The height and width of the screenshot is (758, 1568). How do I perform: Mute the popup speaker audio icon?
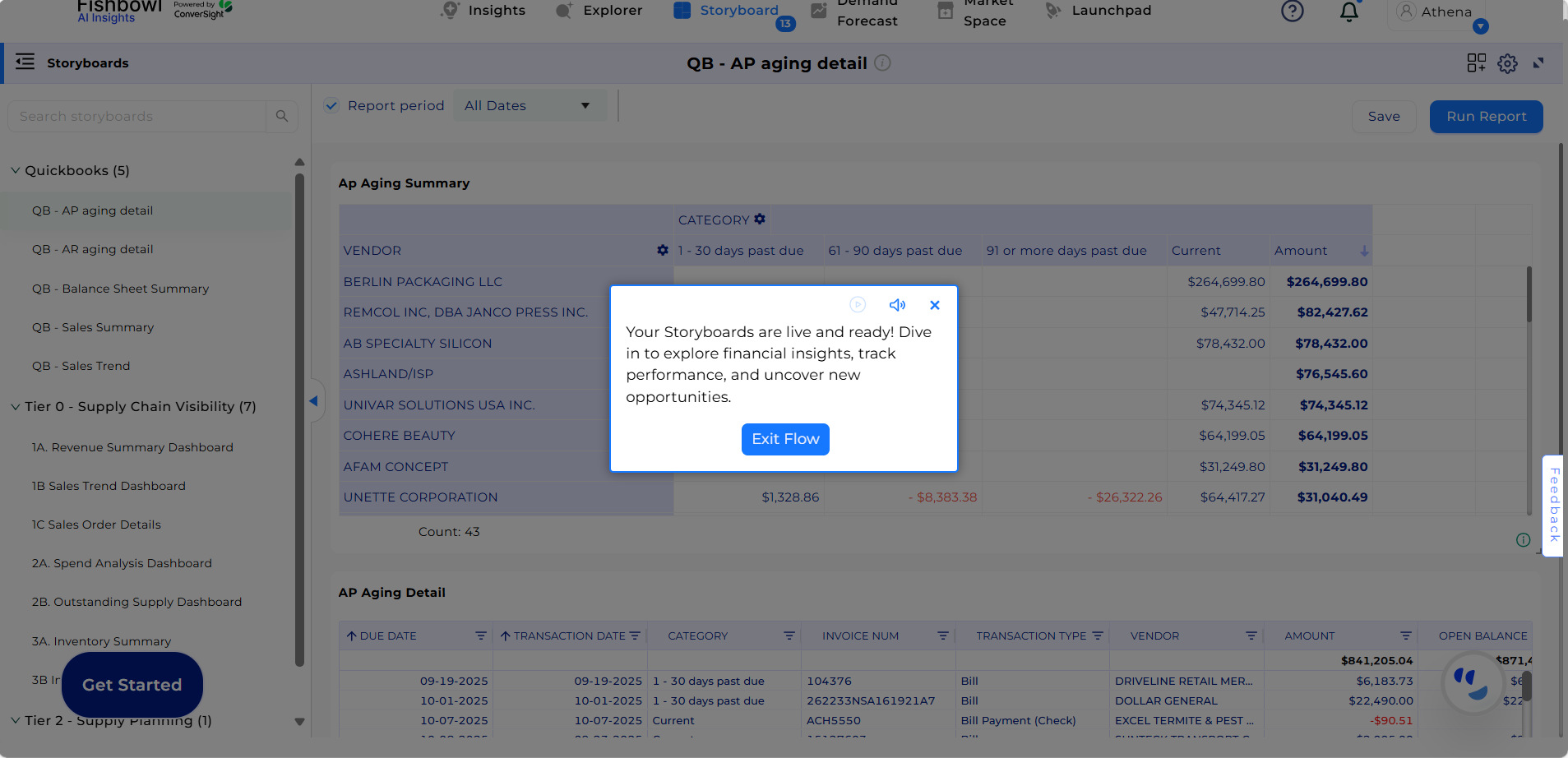pyautogui.click(x=897, y=305)
